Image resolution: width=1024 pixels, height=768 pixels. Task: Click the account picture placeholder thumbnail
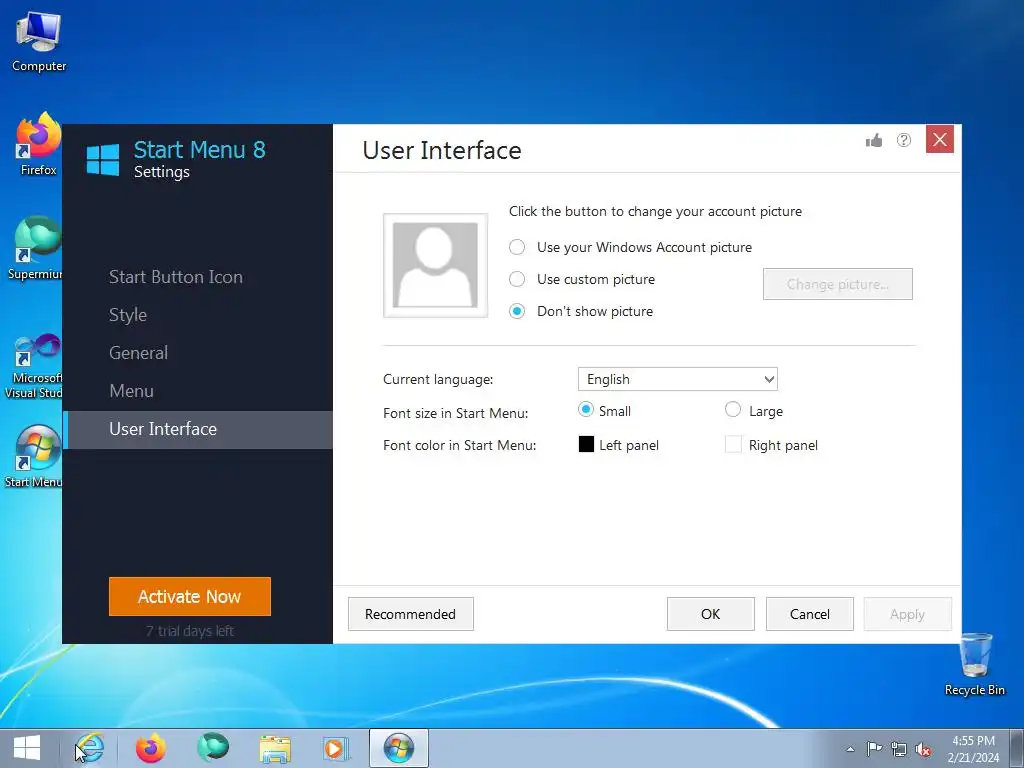click(x=436, y=265)
